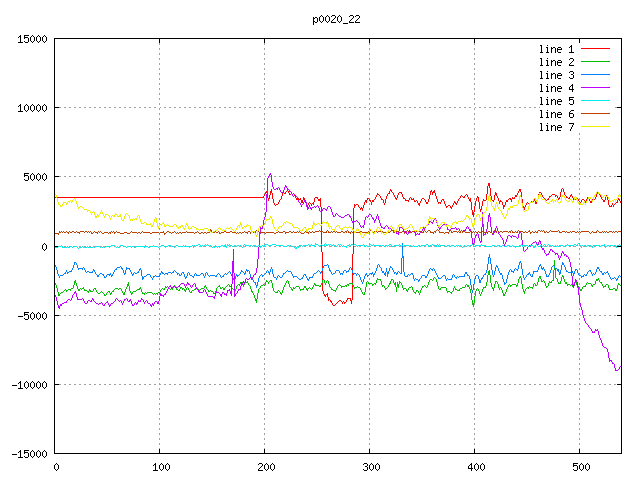Select the "line 1" legend label
The image size is (640, 480).
tap(557, 49)
